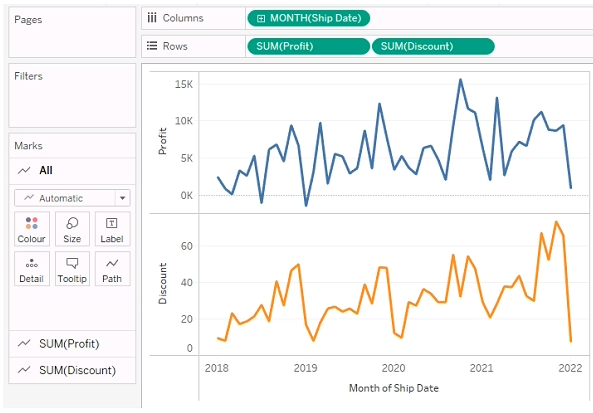Open the Detail marks card

coord(32,269)
